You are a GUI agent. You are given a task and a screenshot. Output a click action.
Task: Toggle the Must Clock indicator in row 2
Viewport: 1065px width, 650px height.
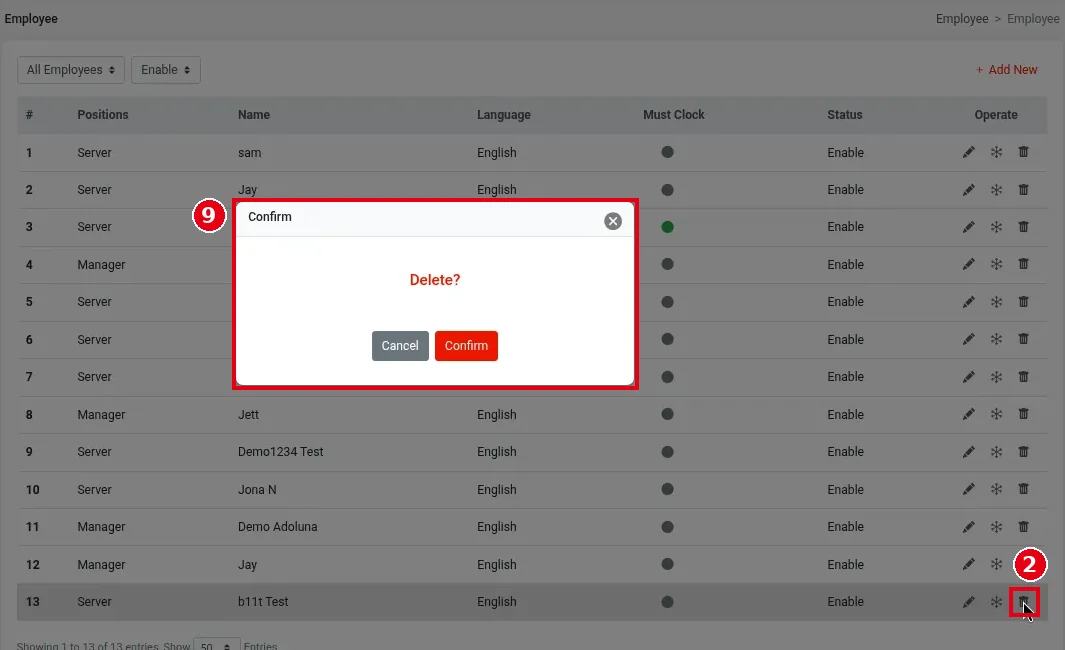[x=668, y=189]
